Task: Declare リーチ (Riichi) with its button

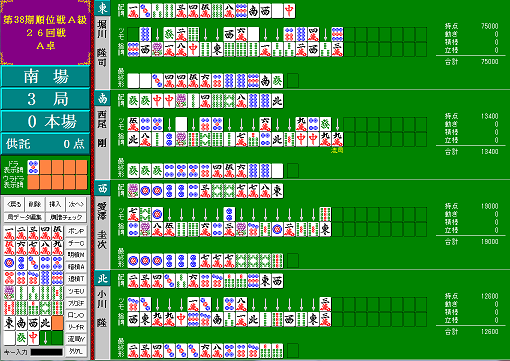Action: tap(76, 327)
